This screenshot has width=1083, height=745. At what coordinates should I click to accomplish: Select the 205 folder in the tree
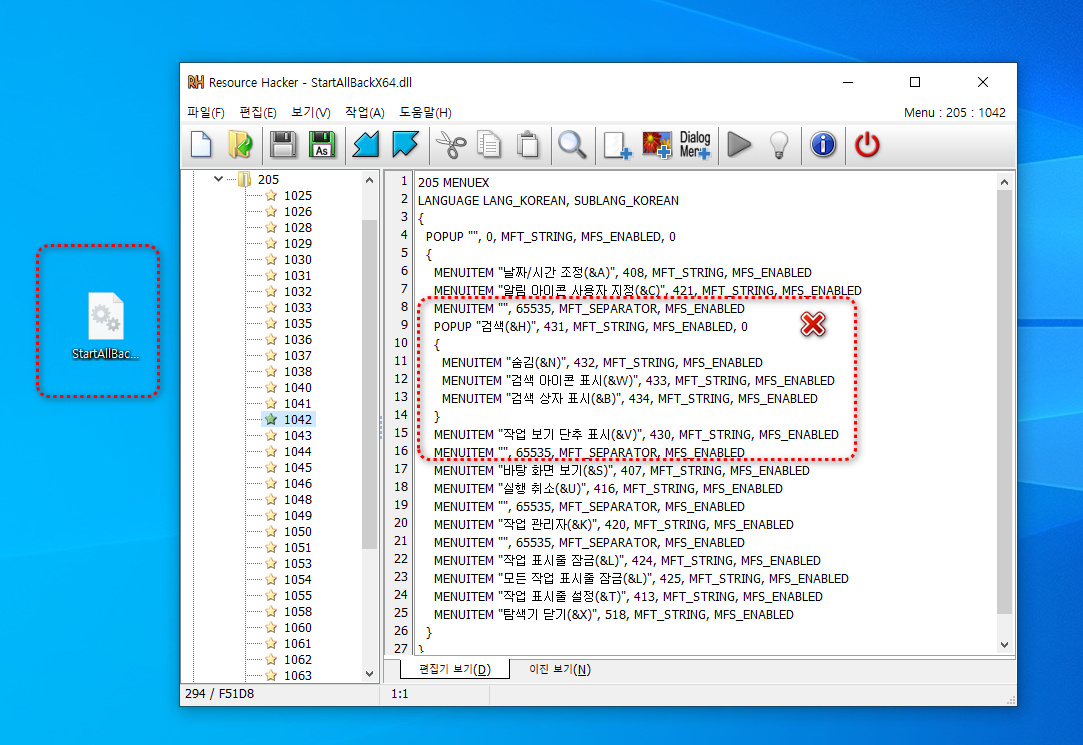pyautogui.click(x=268, y=180)
